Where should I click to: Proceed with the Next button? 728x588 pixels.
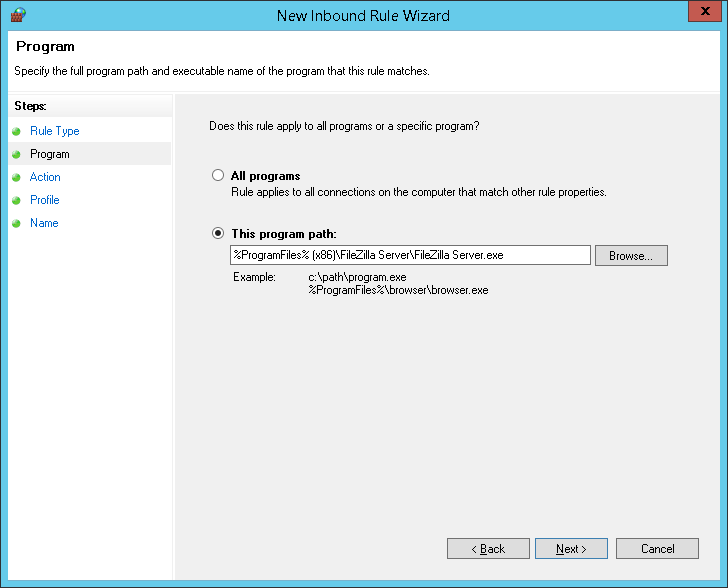coord(572,549)
